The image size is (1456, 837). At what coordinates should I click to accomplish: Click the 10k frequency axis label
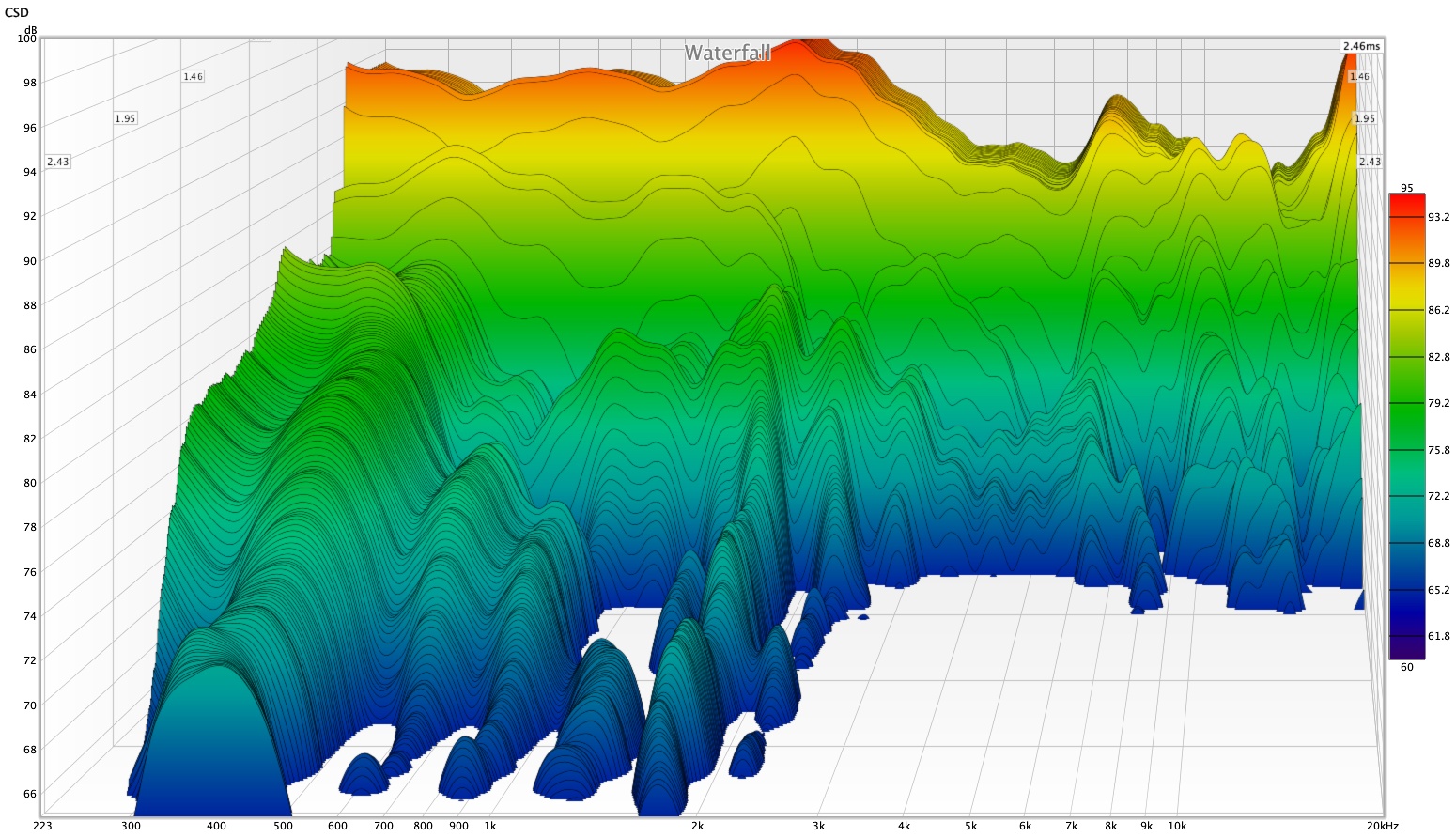click(1176, 826)
